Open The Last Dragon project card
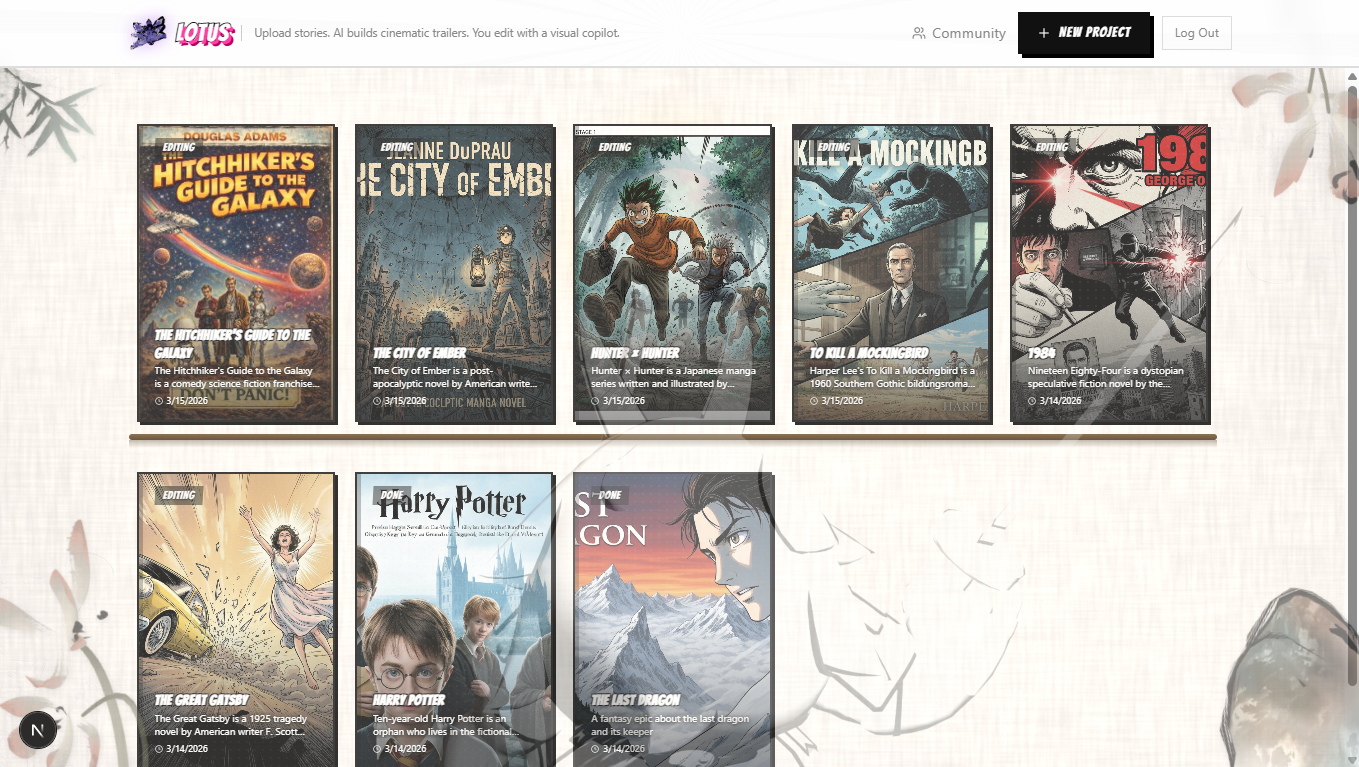1359x767 pixels. (x=672, y=620)
